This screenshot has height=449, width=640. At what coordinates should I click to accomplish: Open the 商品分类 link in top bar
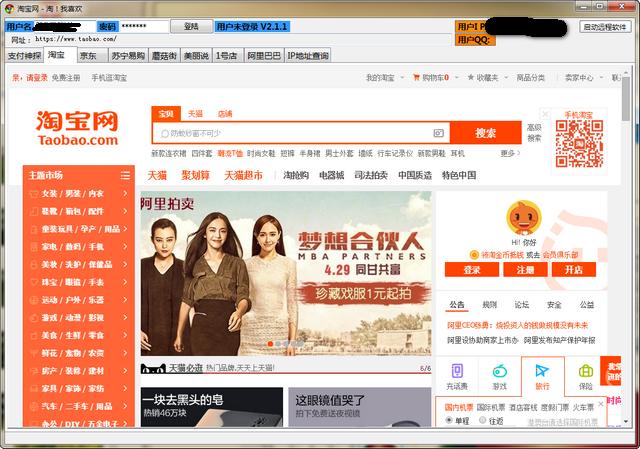click(531, 77)
